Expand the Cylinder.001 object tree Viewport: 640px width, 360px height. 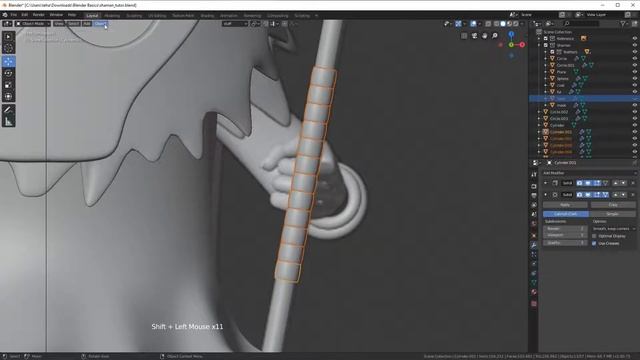click(539, 132)
